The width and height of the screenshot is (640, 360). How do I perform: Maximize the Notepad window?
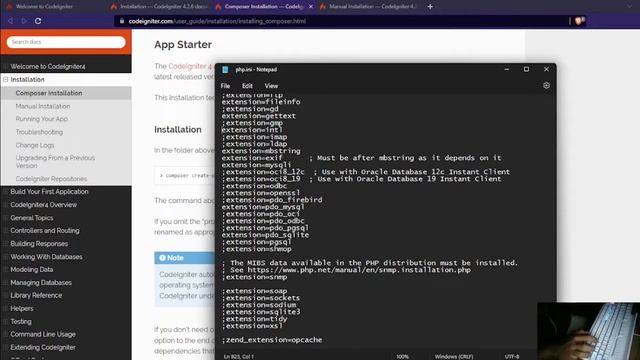[x=527, y=69]
